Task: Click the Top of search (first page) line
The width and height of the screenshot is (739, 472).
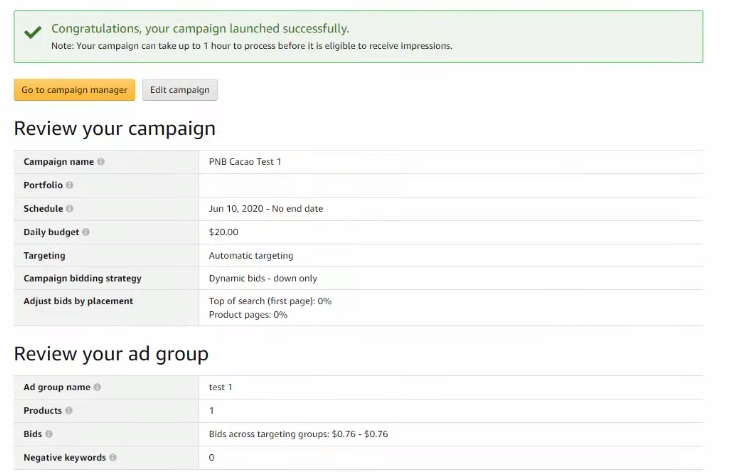Action: (270, 301)
